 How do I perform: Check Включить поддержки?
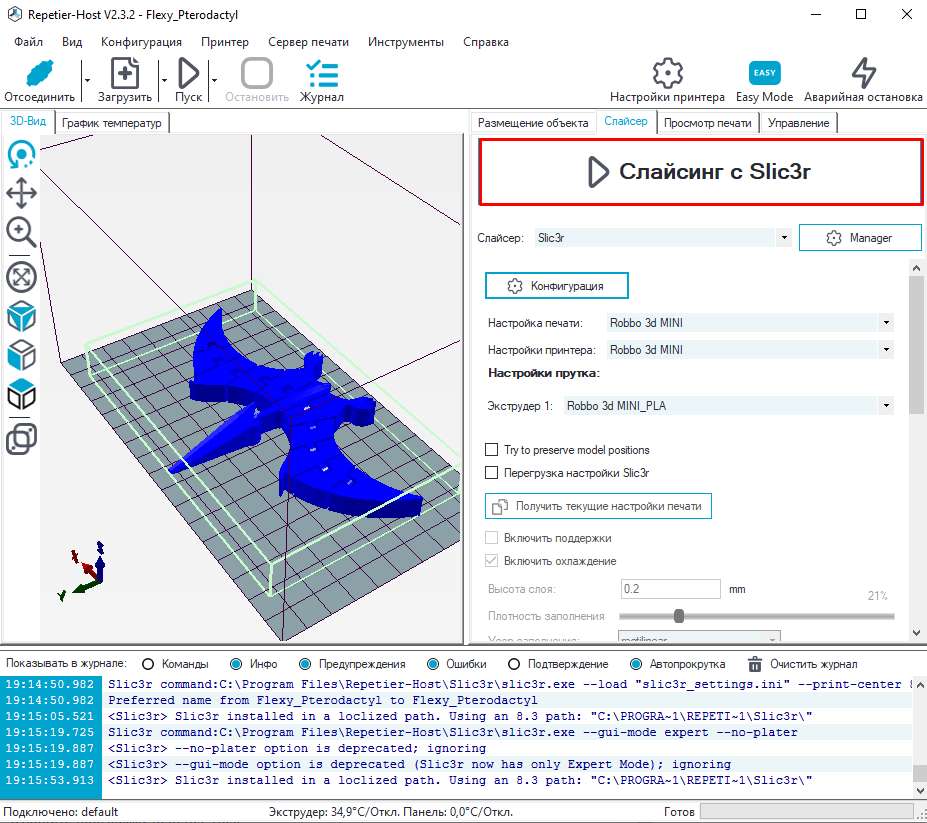point(491,538)
